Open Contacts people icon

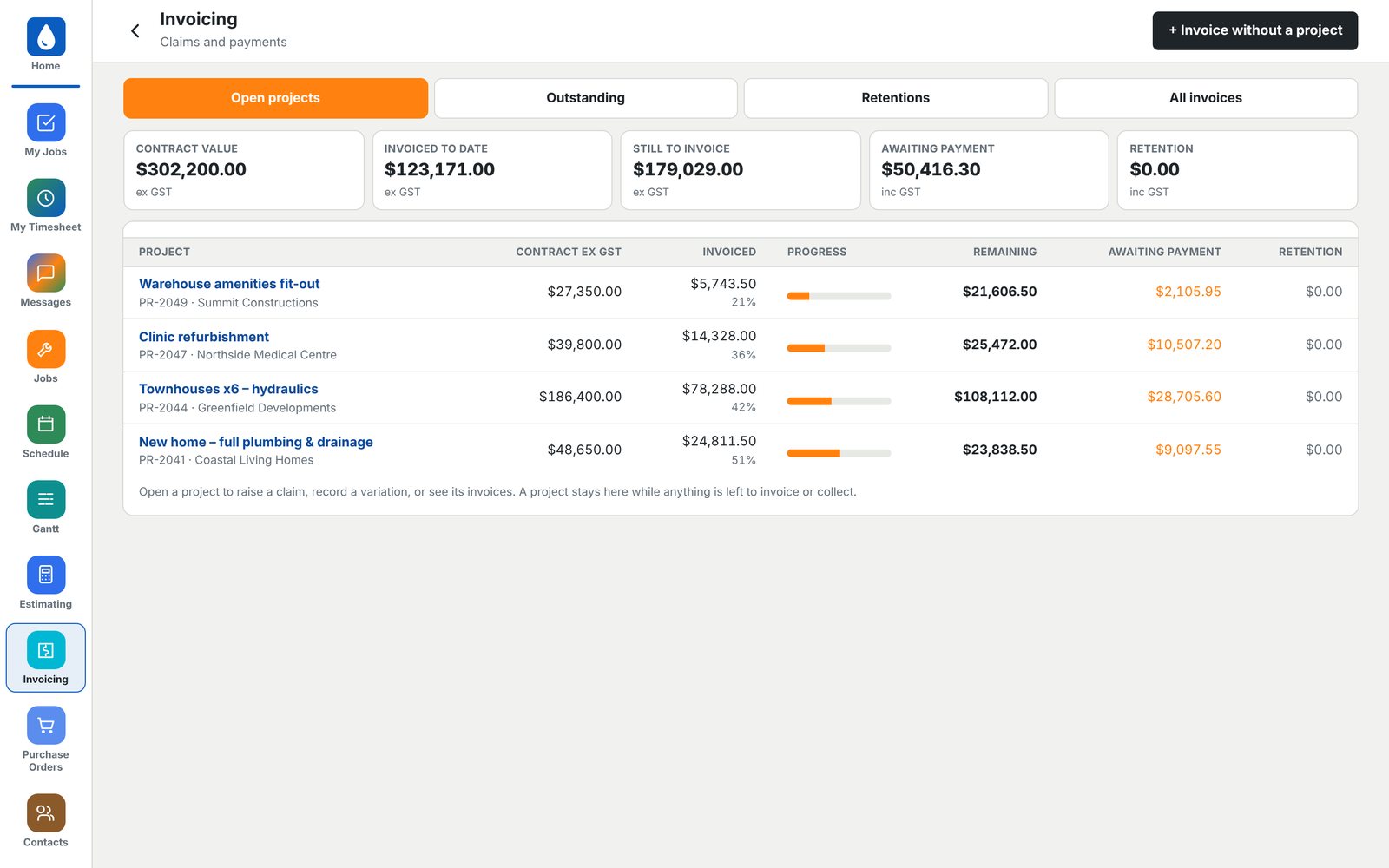tap(46, 813)
